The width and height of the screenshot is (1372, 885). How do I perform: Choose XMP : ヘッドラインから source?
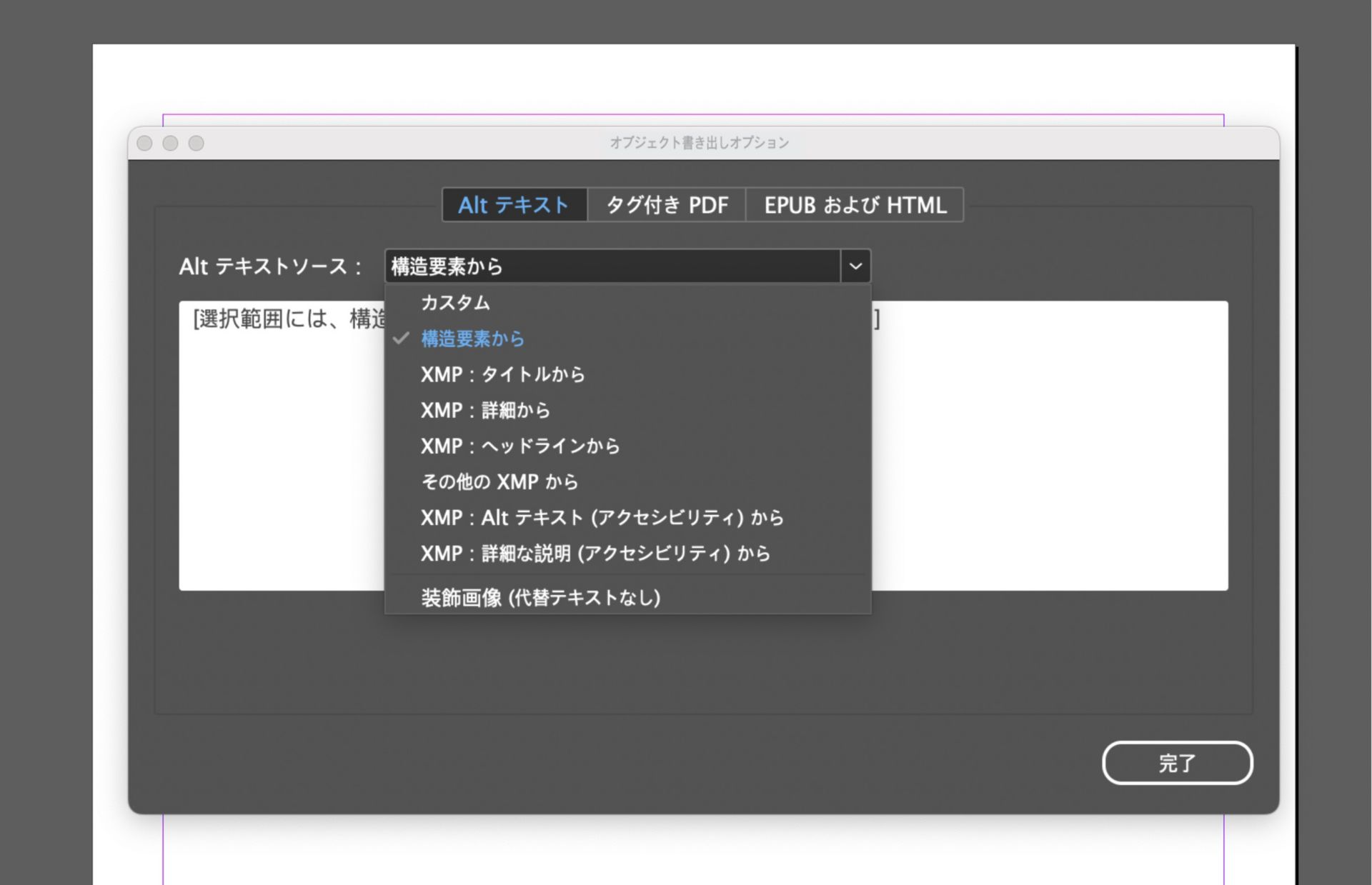pos(520,446)
